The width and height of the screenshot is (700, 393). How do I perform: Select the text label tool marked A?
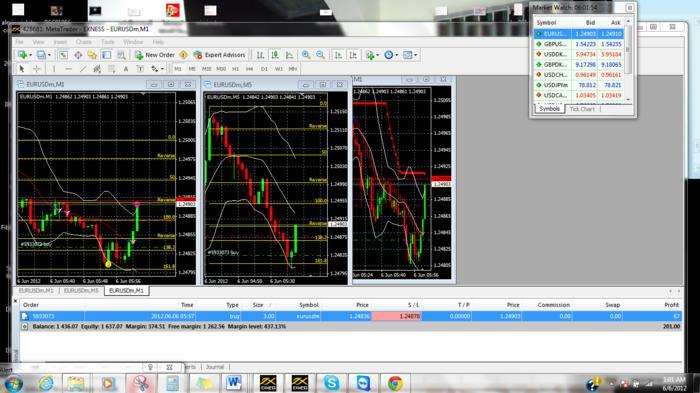(126, 69)
